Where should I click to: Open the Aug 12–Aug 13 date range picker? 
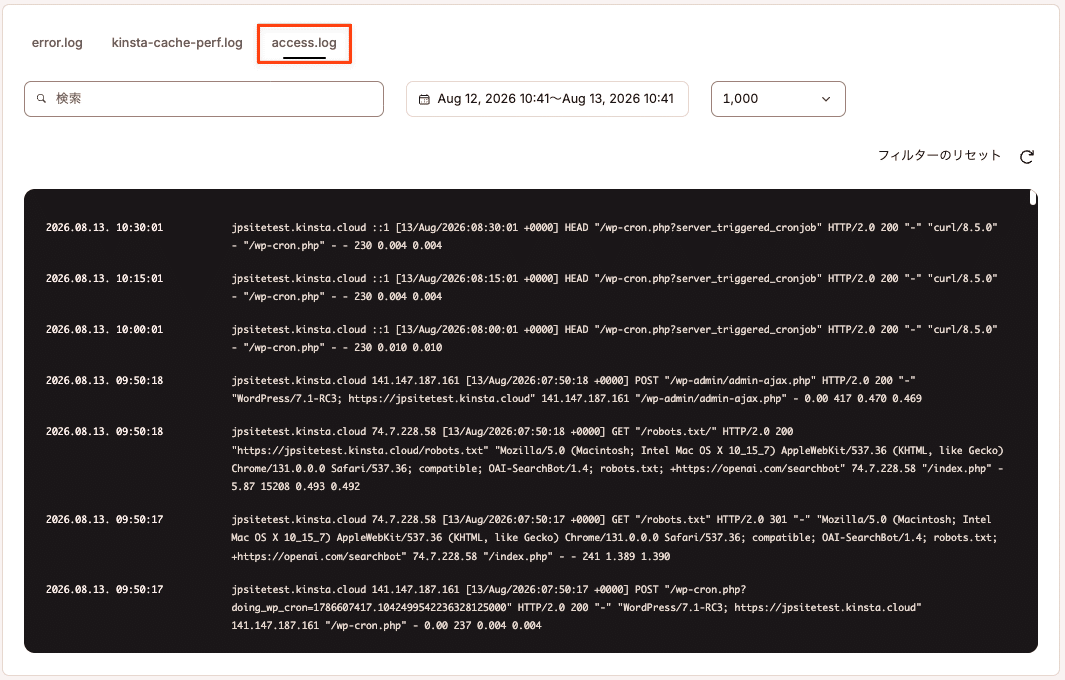tap(547, 99)
